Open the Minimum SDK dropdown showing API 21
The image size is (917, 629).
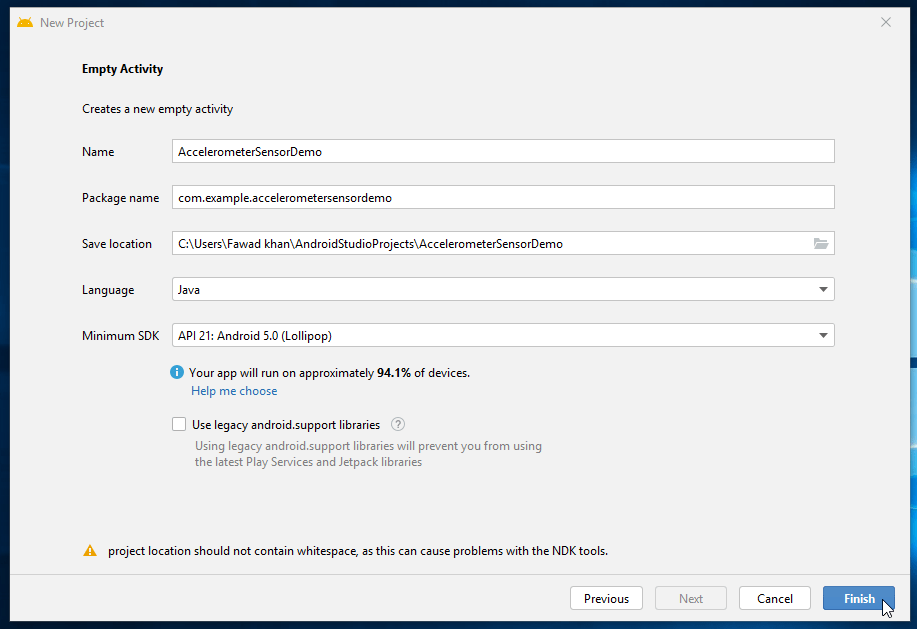pyautogui.click(x=500, y=335)
